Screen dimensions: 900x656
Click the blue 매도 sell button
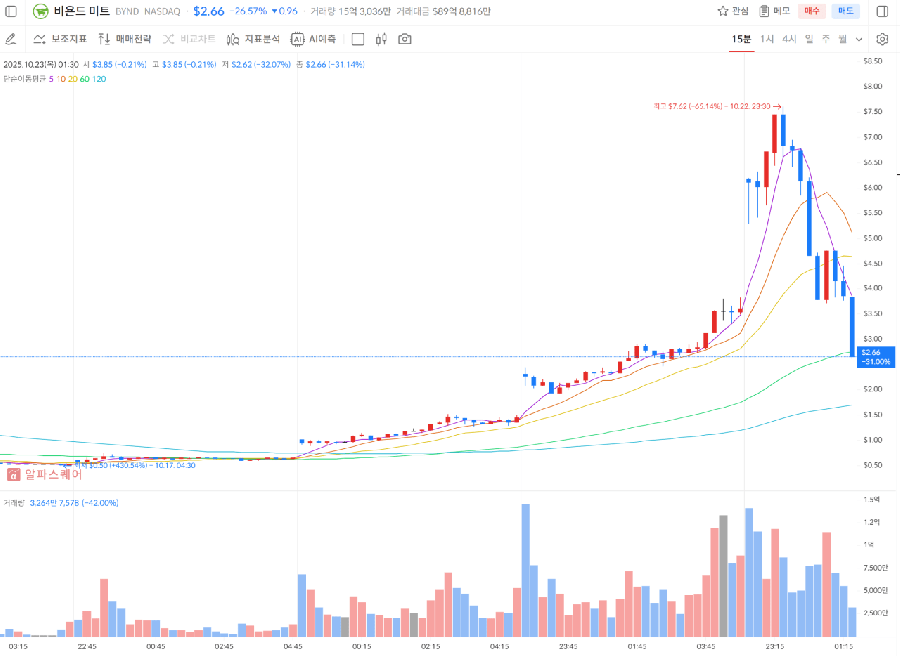(x=846, y=11)
